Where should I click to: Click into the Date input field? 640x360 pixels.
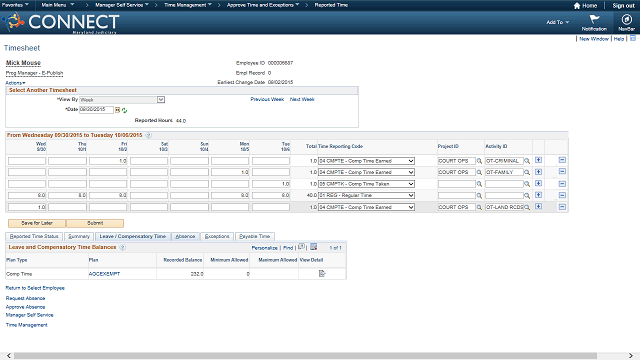coord(96,109)
